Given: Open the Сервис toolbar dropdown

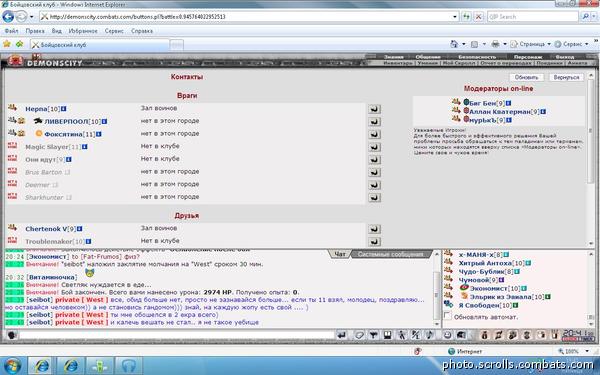Looking at the screenshot, I should pos(571,44).
